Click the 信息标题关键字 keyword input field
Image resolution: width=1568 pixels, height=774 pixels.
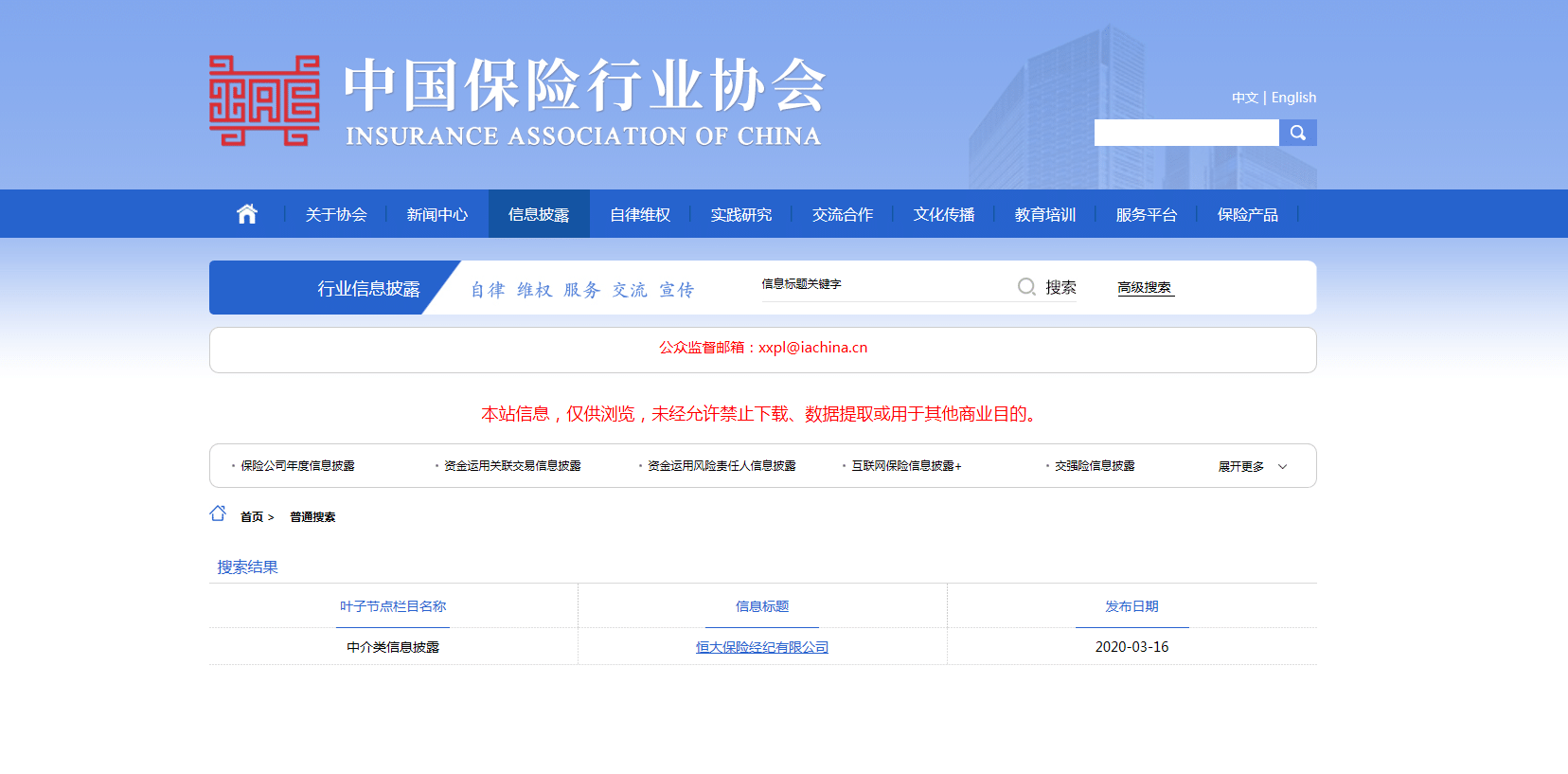point(885,285)
